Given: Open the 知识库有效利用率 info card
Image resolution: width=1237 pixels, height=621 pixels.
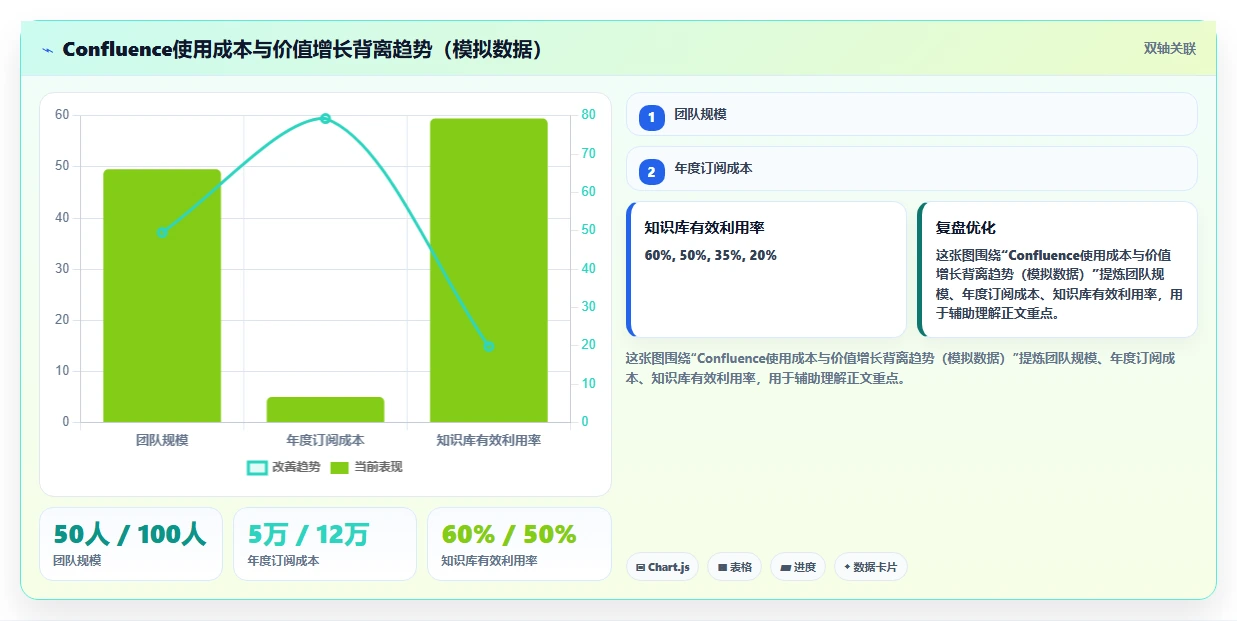Looking at the screenshot, I should point(766,270).
